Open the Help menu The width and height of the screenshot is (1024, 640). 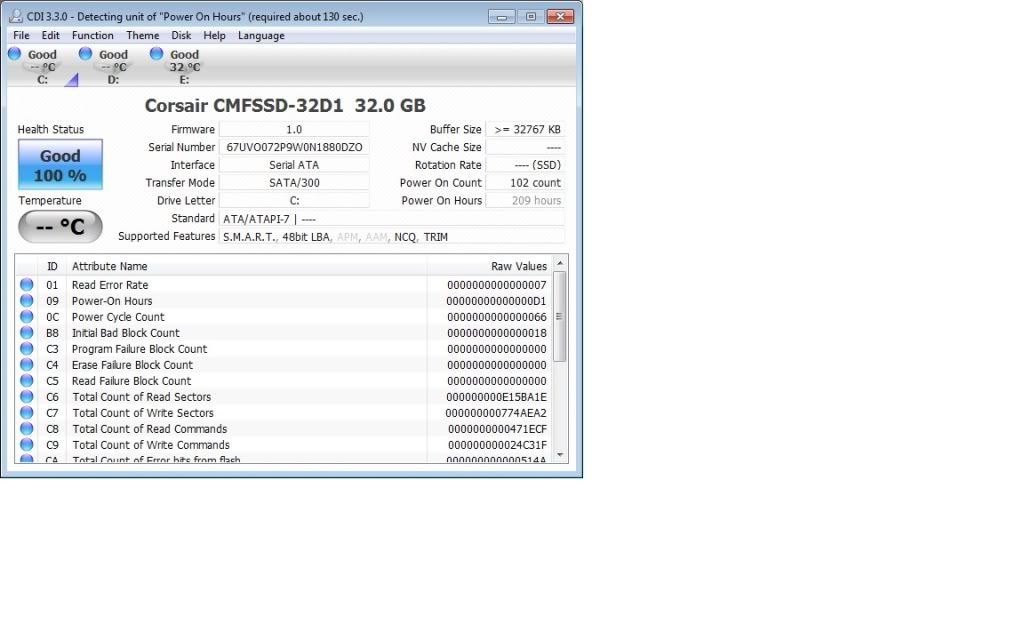point(214,35)
